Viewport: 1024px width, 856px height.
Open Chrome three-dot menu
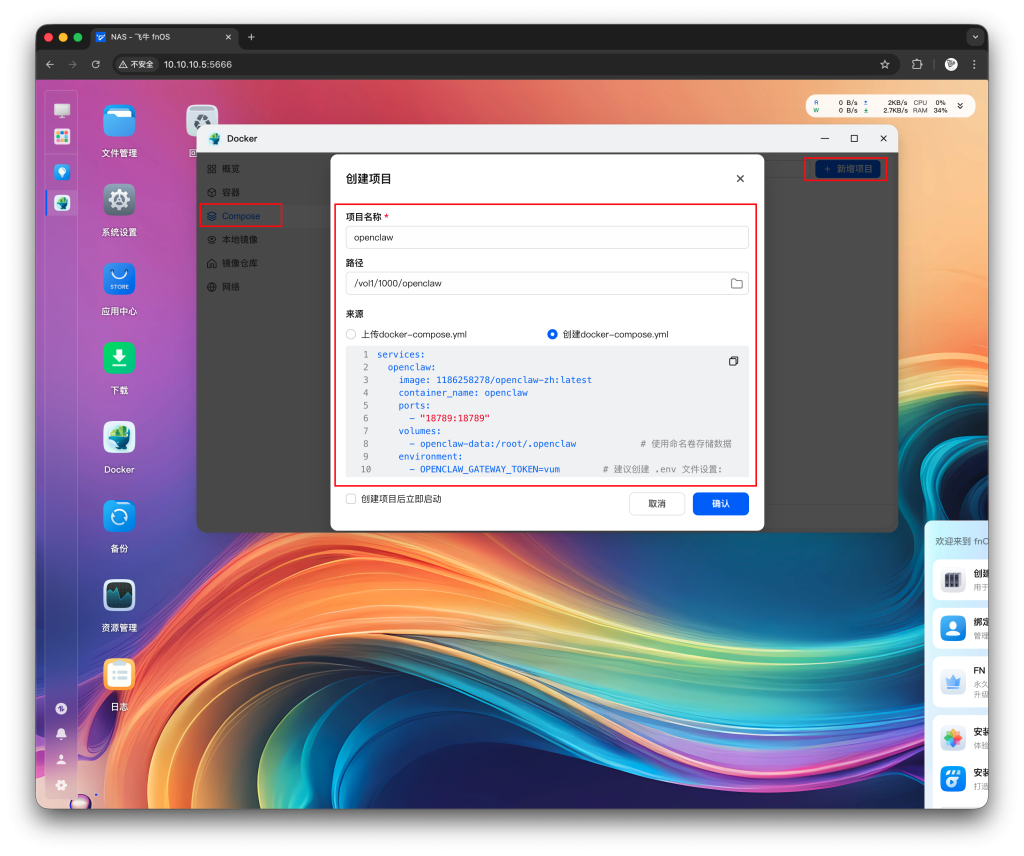click(x=974, y=64)
